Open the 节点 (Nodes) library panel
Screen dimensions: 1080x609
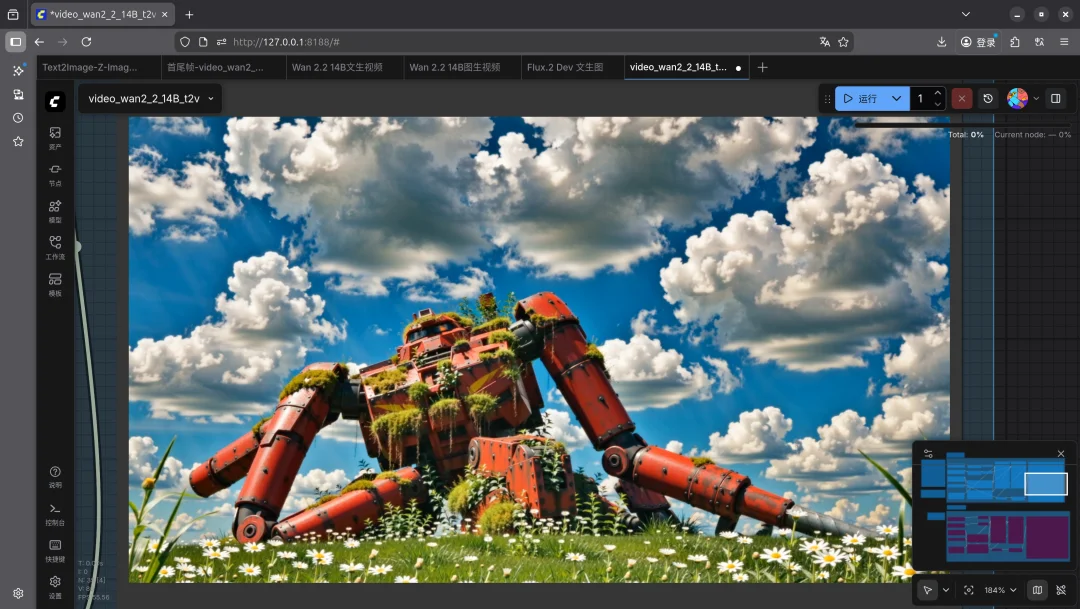55,174
